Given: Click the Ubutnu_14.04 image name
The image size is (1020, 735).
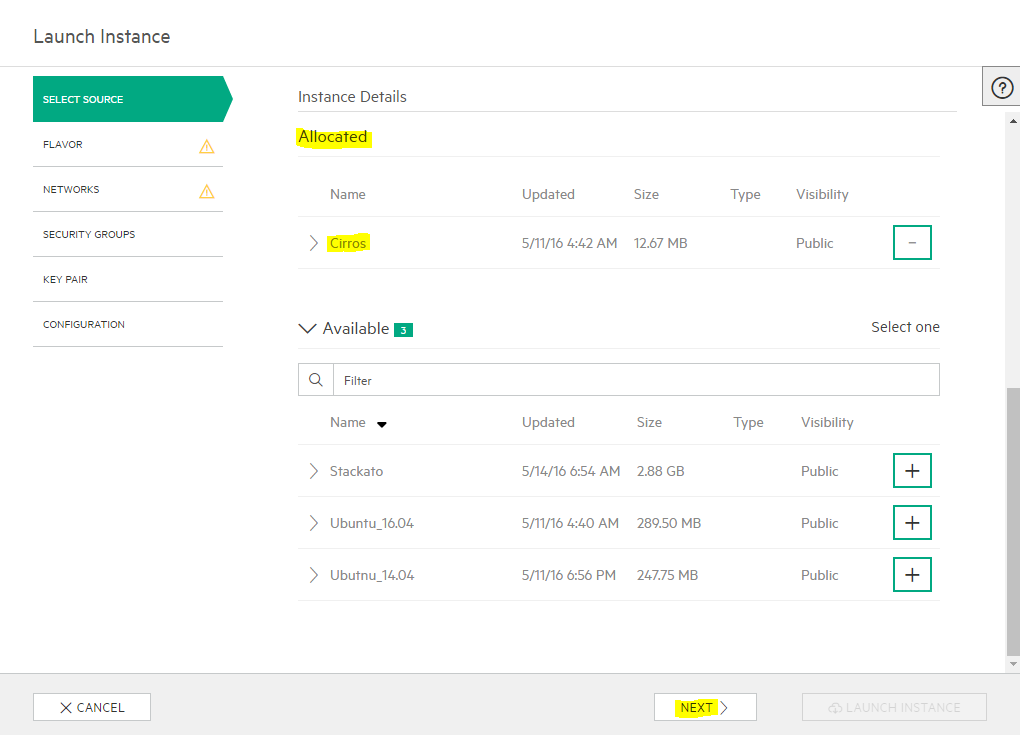Looking at the screenshot, I should (371, 575).
